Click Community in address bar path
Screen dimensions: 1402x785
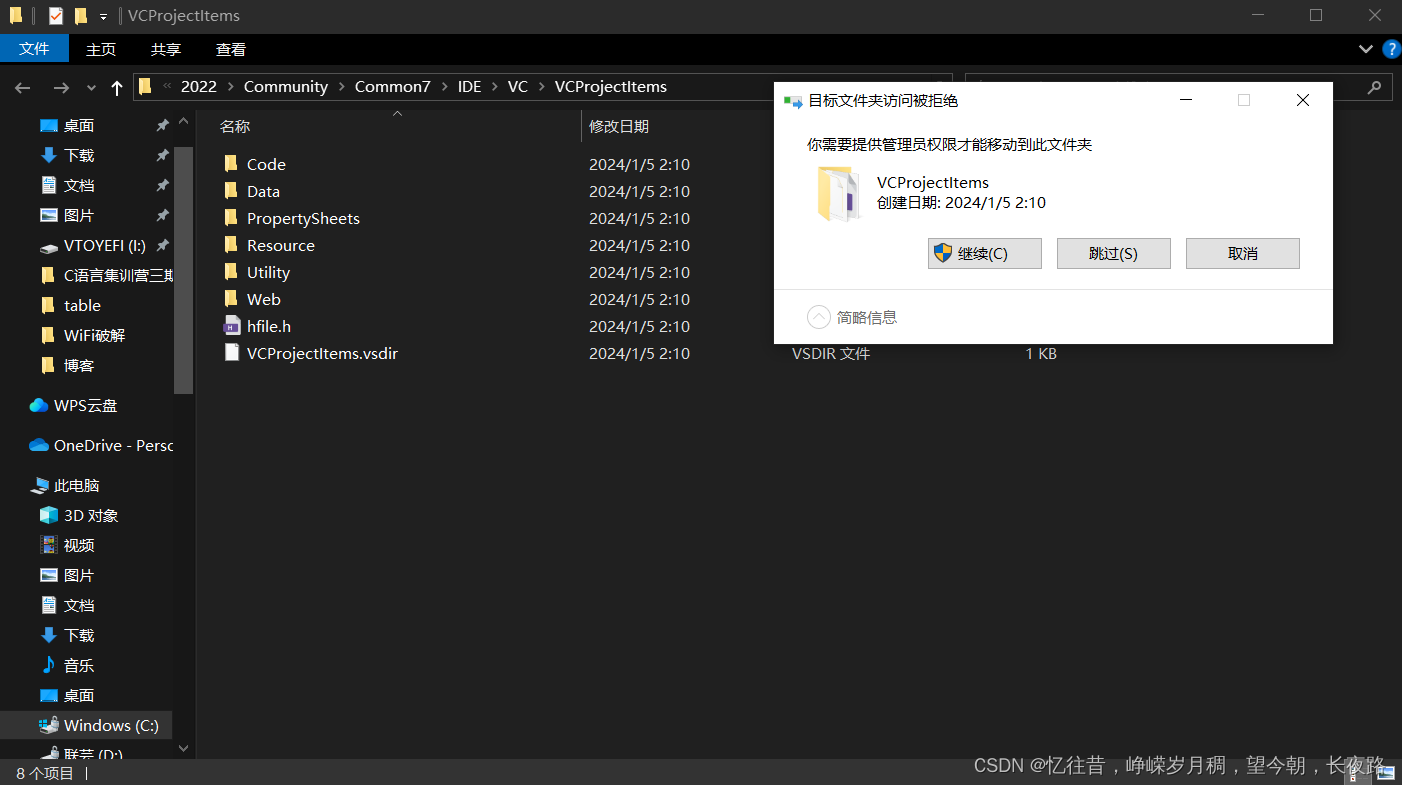pyautogui.click(x=286, y=87)
